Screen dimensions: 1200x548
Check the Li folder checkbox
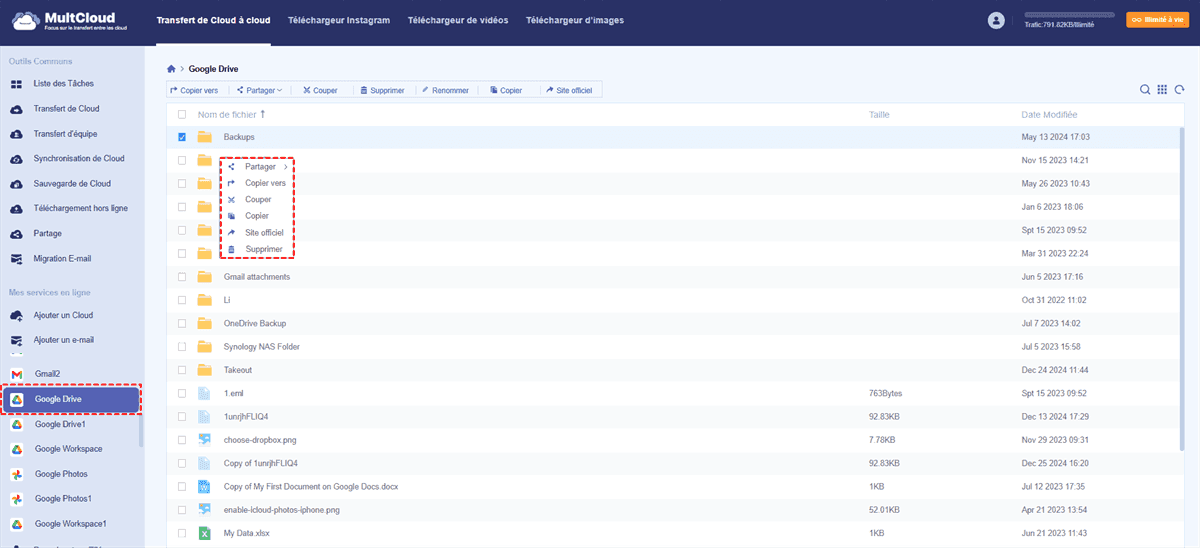tap(182, 300)
